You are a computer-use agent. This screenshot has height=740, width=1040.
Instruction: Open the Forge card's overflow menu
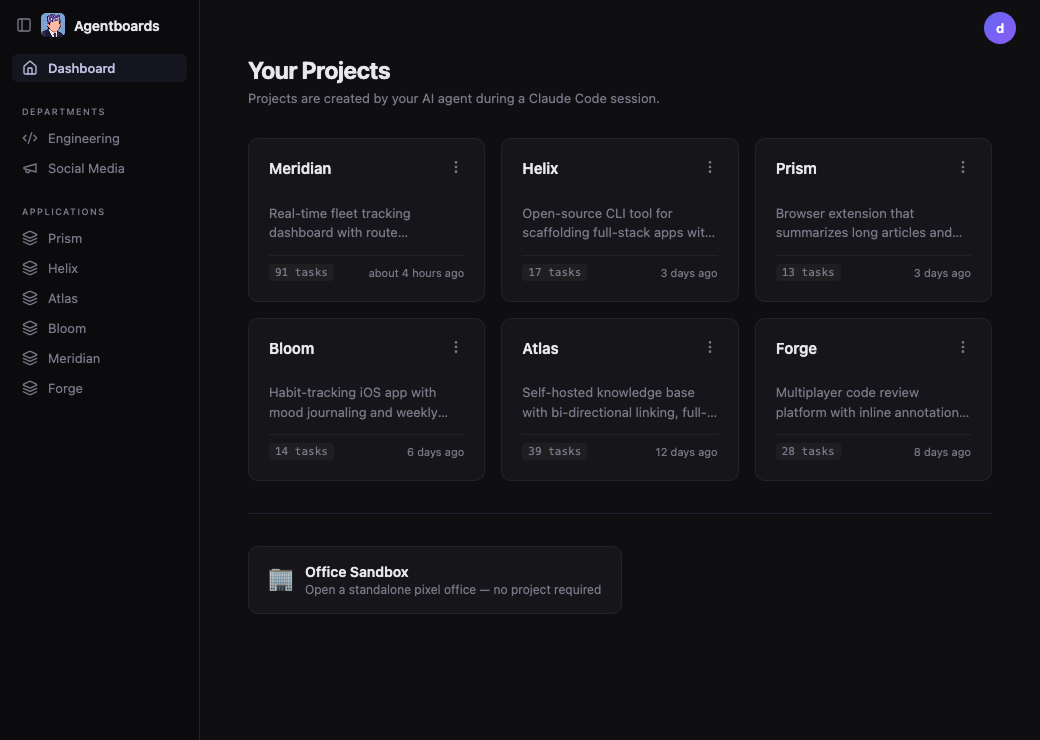click(x=963, y=347)
